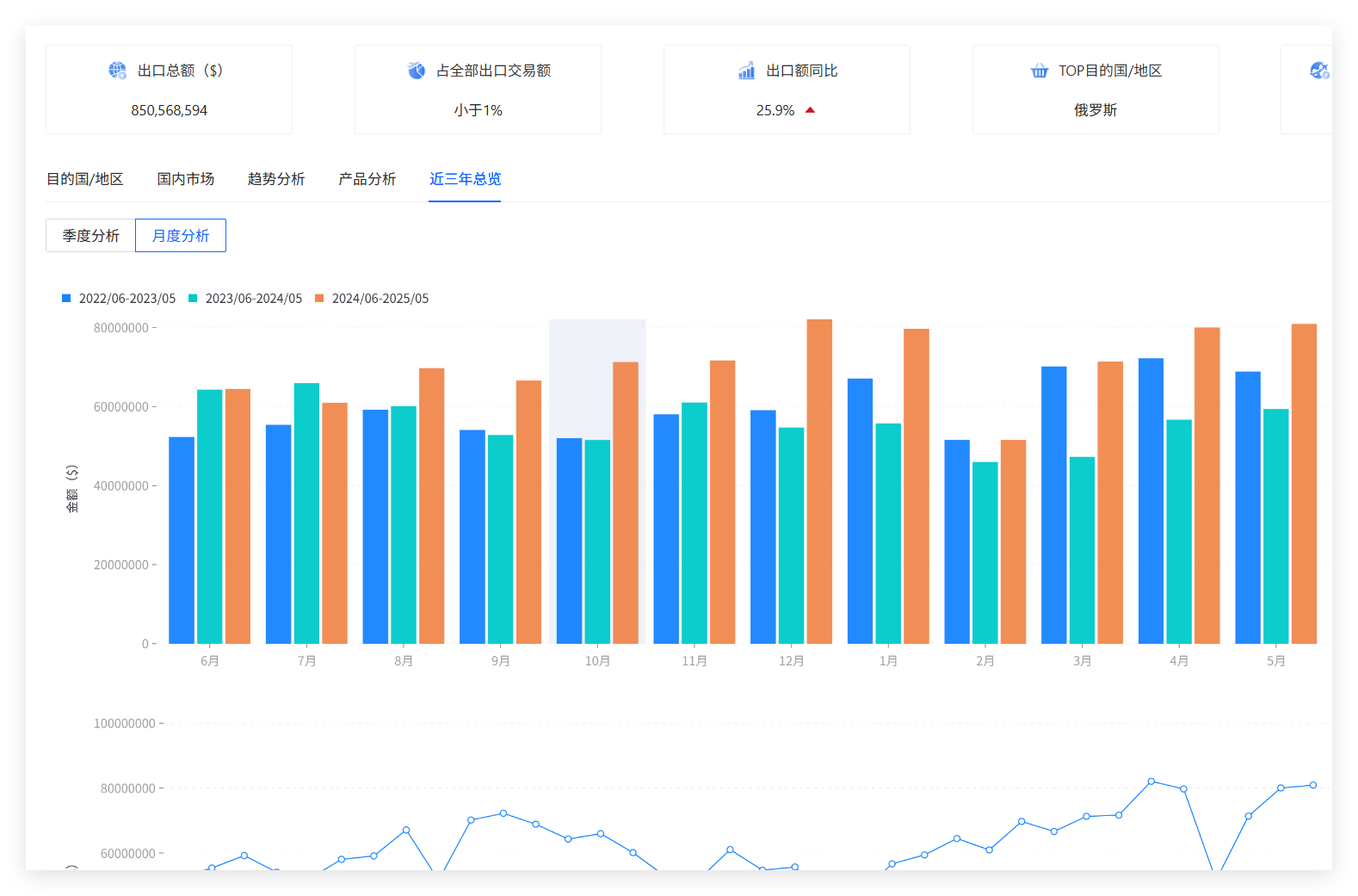Screen dimensions: 1358x896
Task: Click the pie chart icon beside 占全部出口交易额
Action: [x=417, y=71]
